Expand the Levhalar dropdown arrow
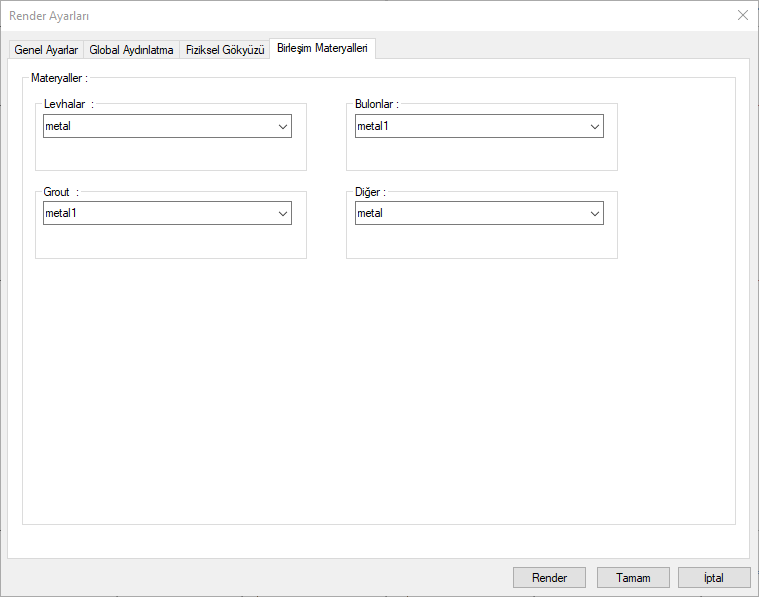The width and height of the screenshot is (759, 597). 283,126
